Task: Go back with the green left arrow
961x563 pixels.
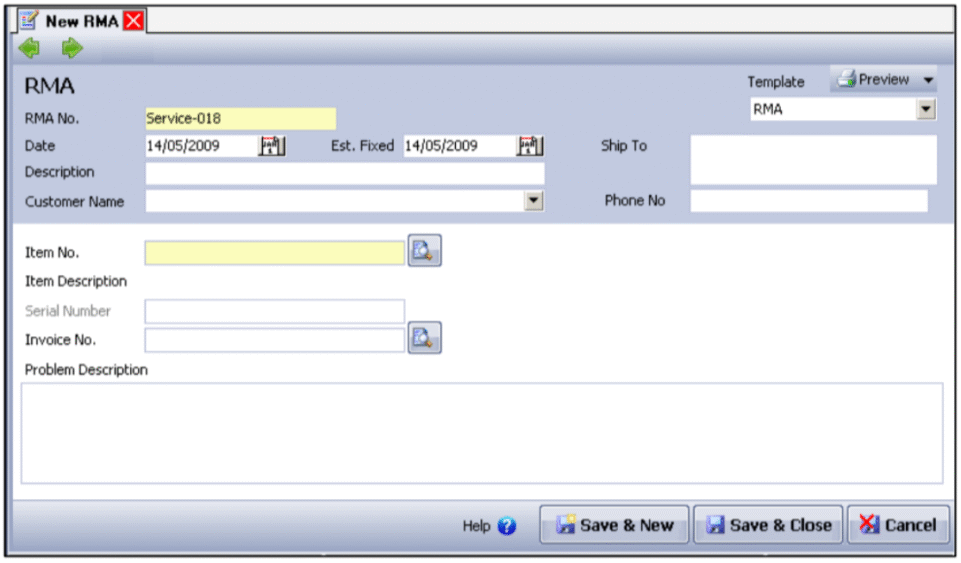Action: coord(29,48)
